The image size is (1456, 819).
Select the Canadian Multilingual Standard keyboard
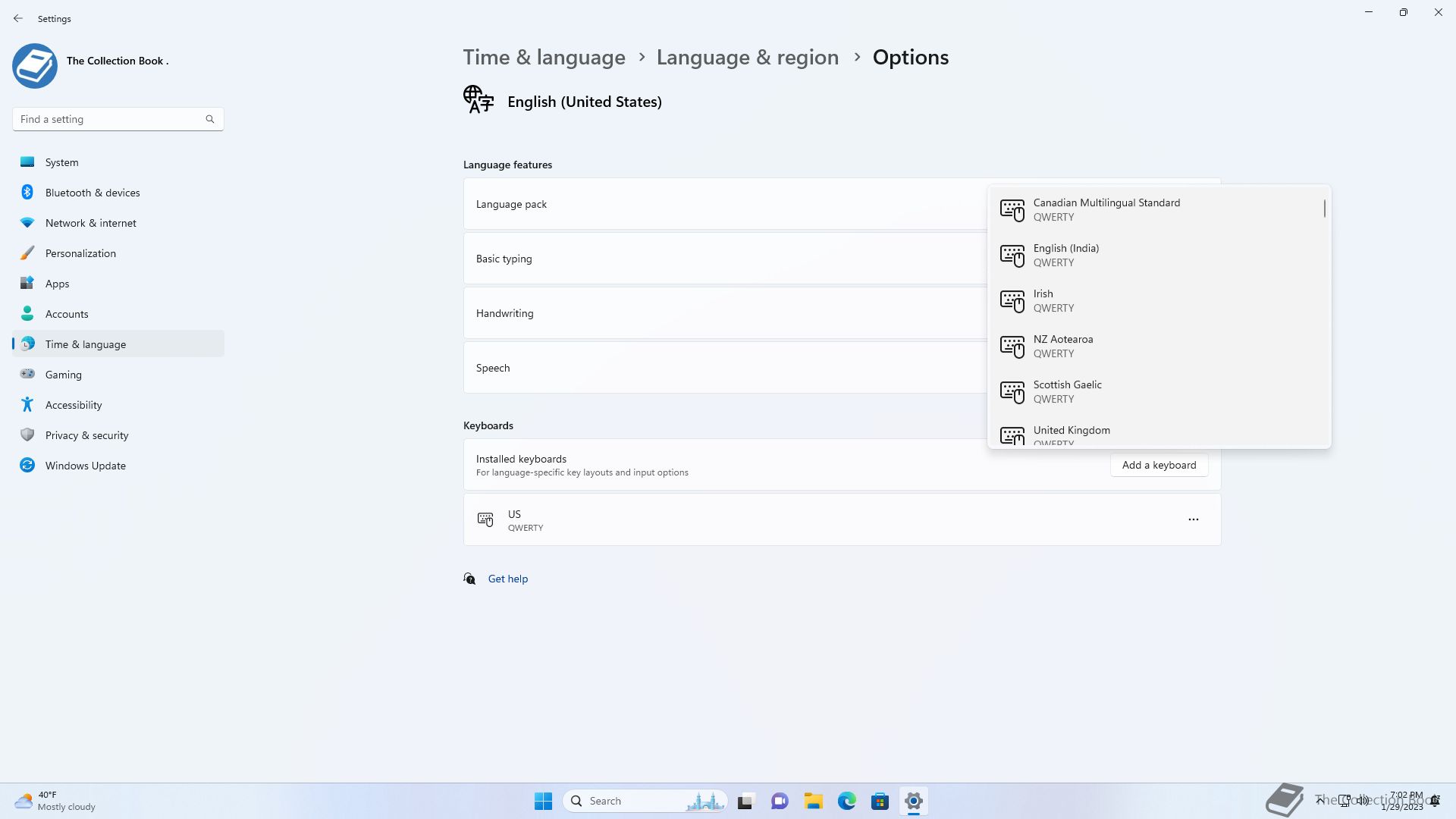click(x=1106, y=209)
